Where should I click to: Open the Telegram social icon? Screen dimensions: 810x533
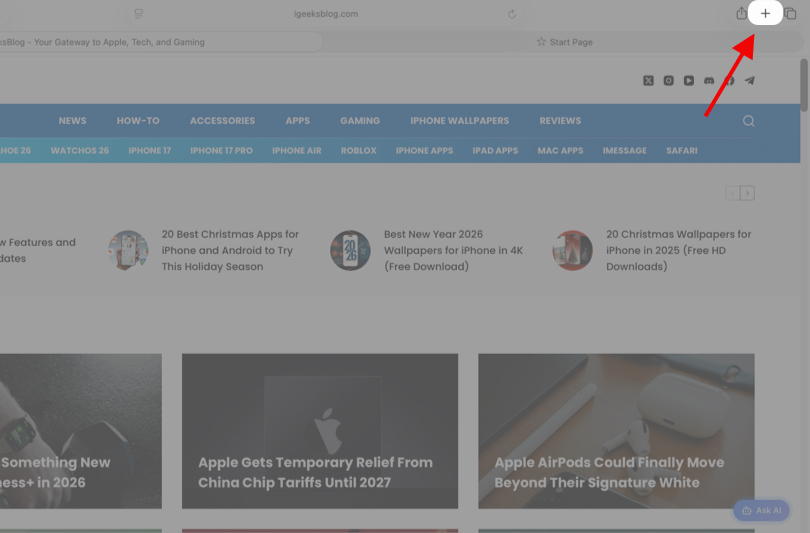pos(750,81)
